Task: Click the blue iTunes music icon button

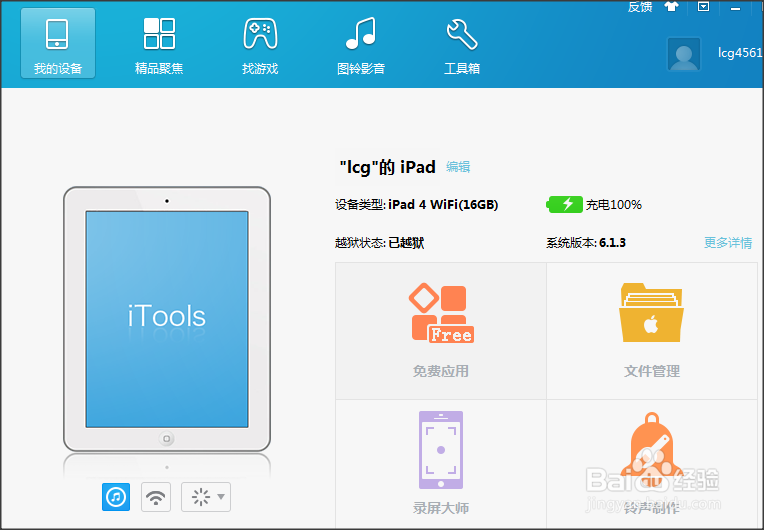Action: pyautogui.click(x=116, y=497)
